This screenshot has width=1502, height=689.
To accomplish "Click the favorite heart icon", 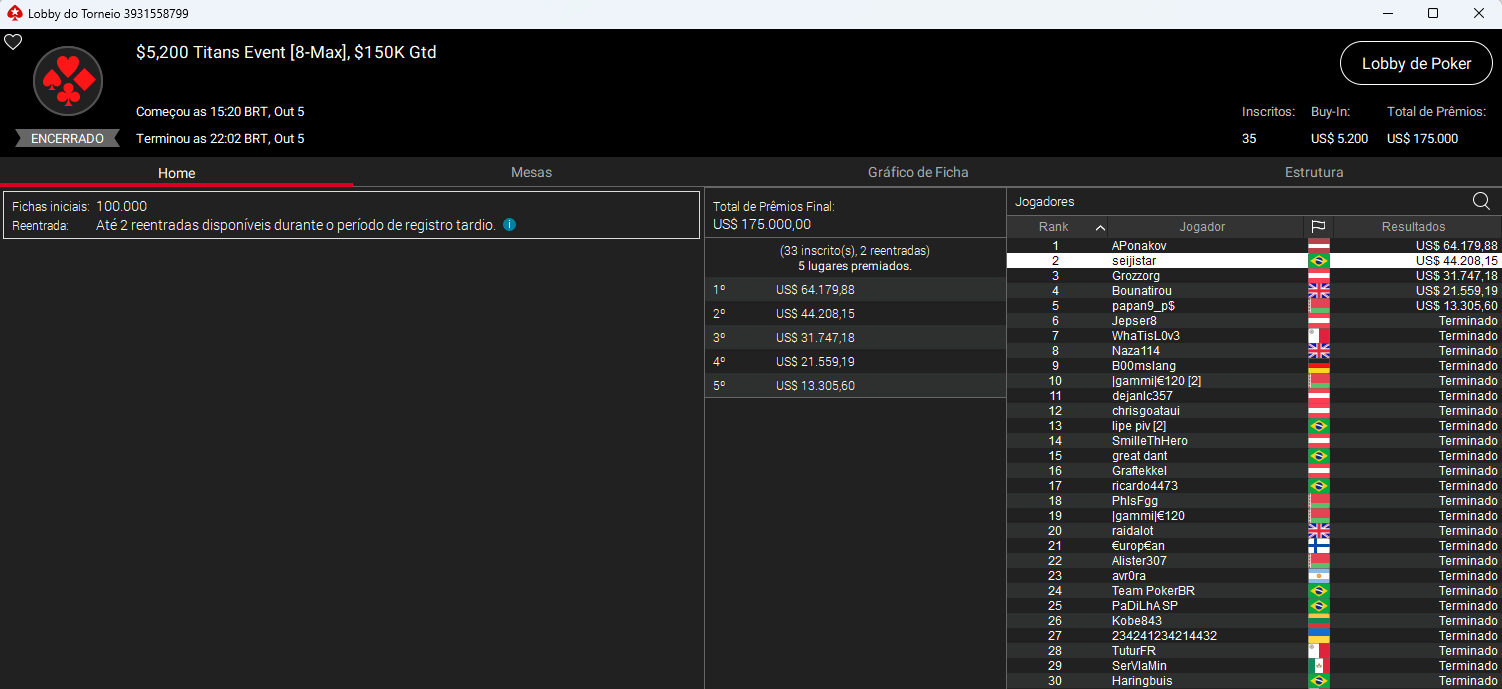I will [13, 42].
